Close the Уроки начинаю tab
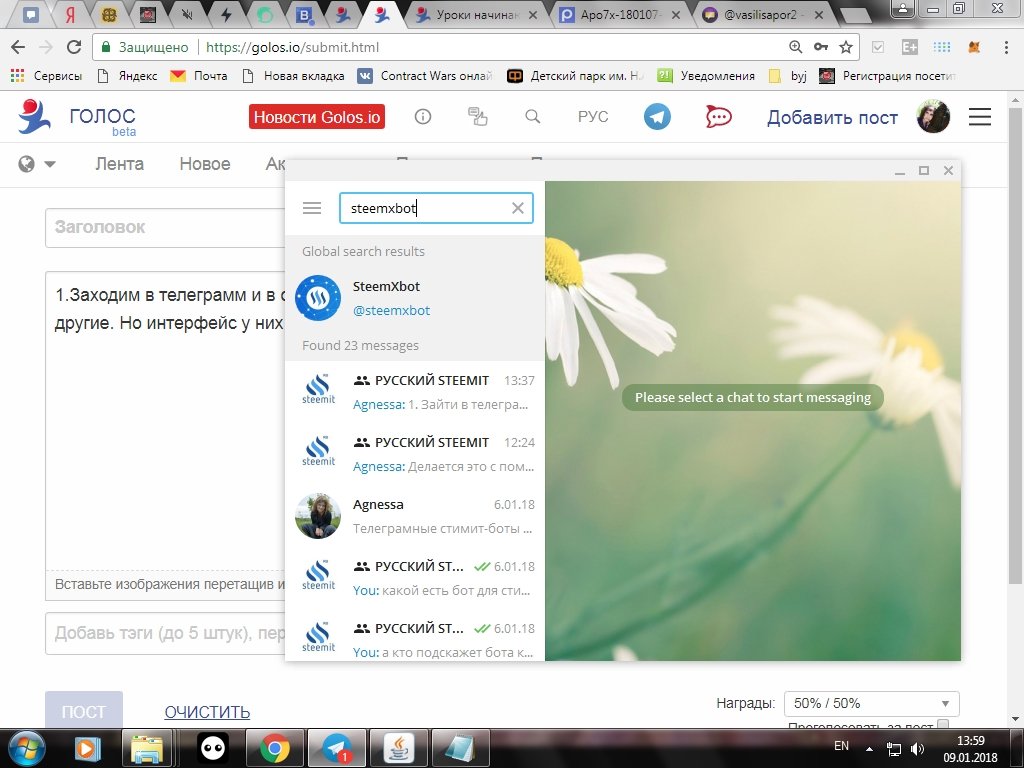This screenshot has height=768, width=1024. [533, 14]
